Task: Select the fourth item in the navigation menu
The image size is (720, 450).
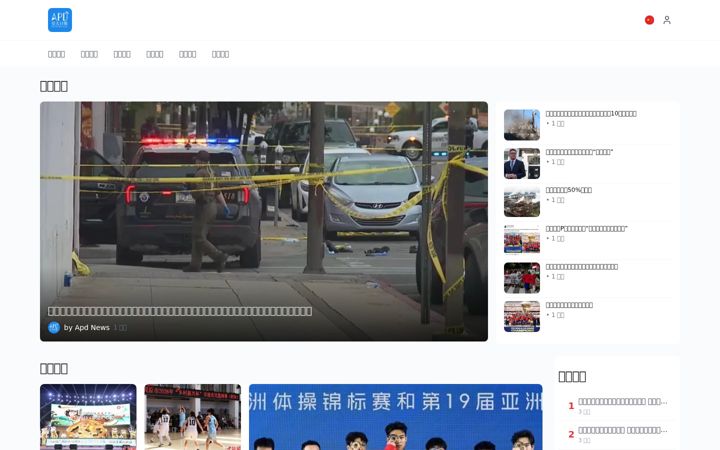Action: tap(155, 54)
